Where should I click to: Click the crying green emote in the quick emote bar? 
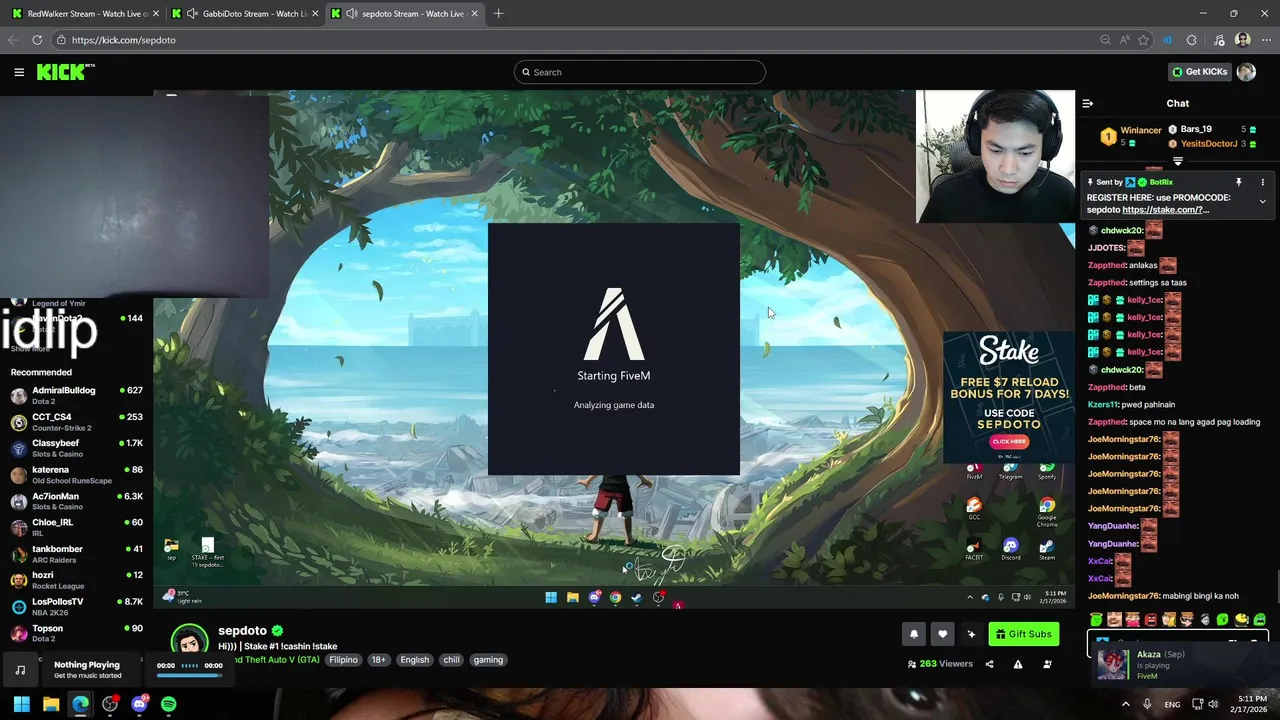click(1259, 620)
